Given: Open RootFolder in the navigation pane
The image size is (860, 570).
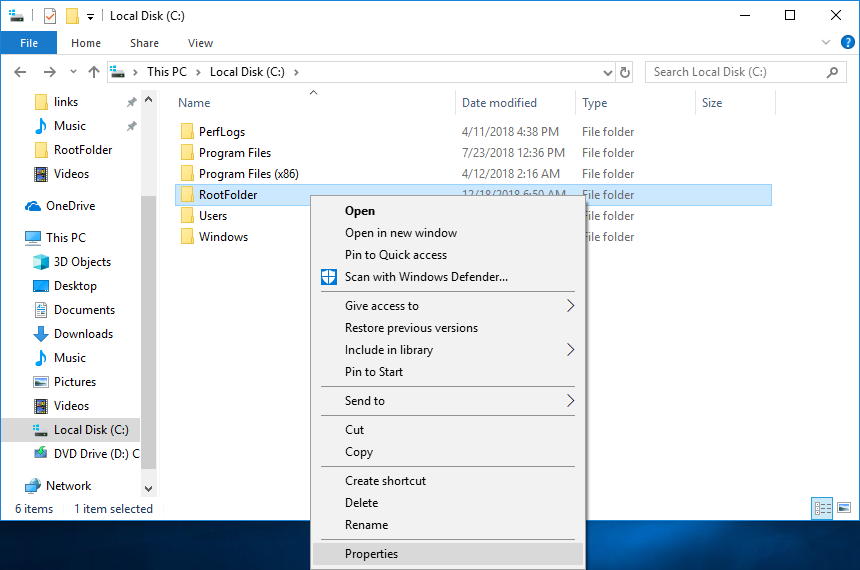Looking at the screenshot, I should 83,150.
